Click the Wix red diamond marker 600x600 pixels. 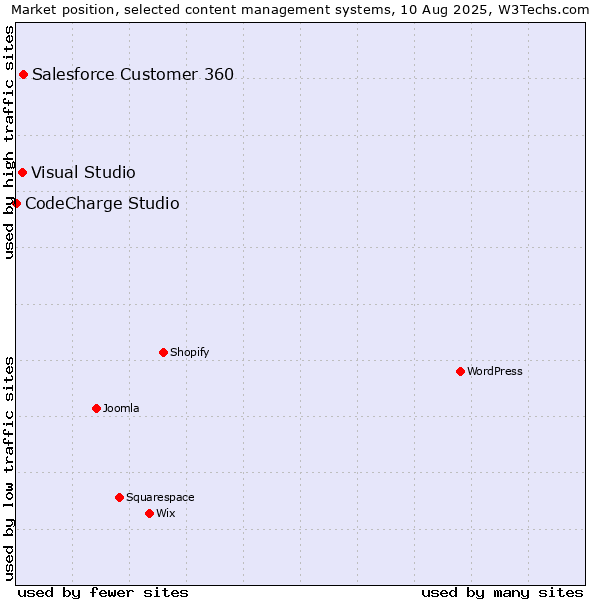150,514
